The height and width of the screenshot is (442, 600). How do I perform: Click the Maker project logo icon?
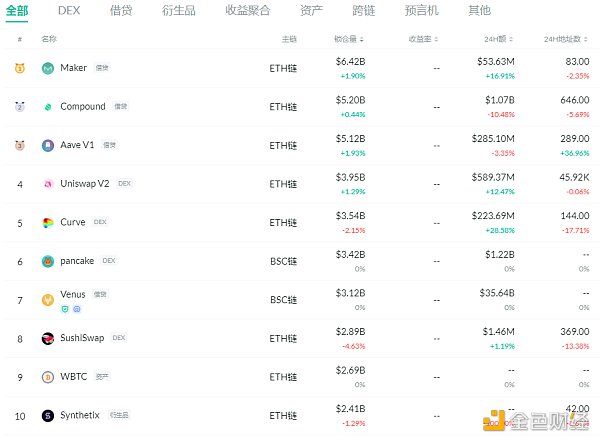(x=48, y=68)
